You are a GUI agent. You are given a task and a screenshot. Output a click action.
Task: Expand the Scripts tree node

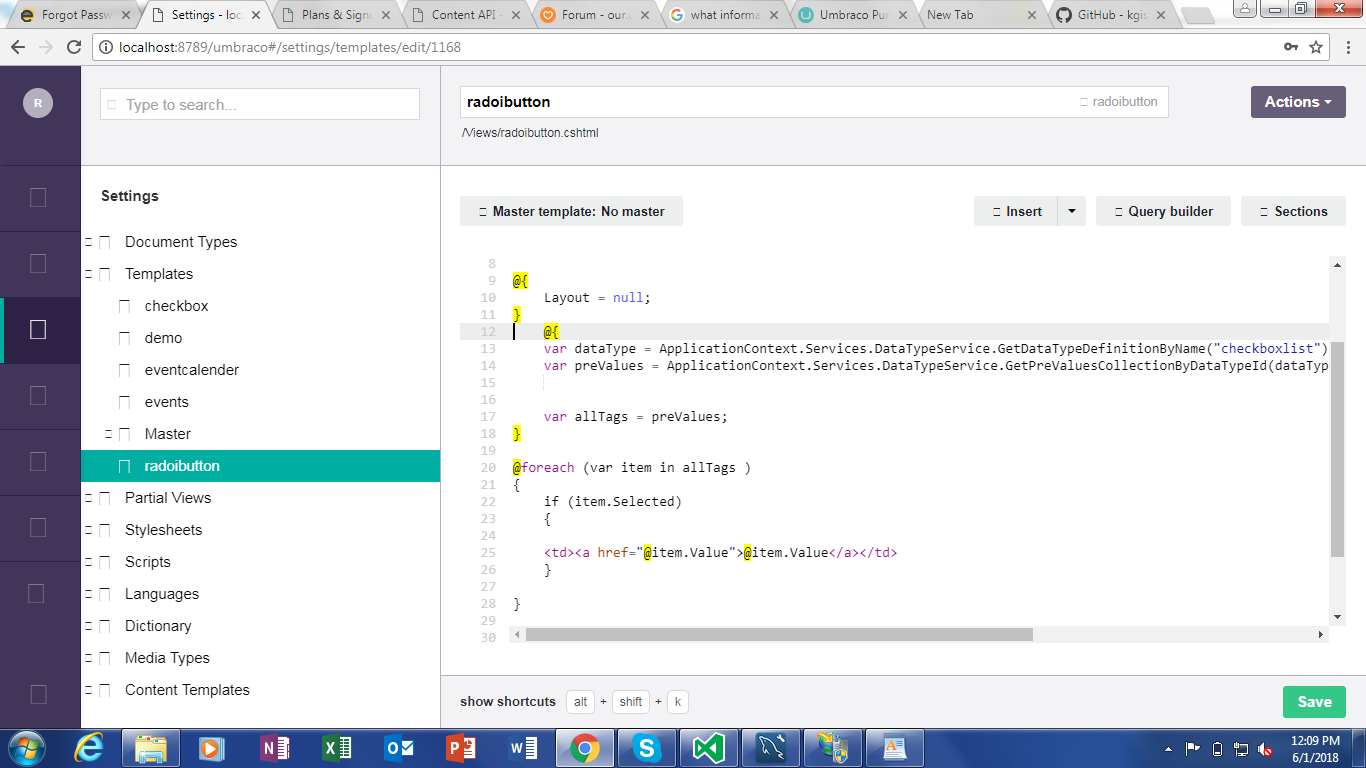coord(88,562)
